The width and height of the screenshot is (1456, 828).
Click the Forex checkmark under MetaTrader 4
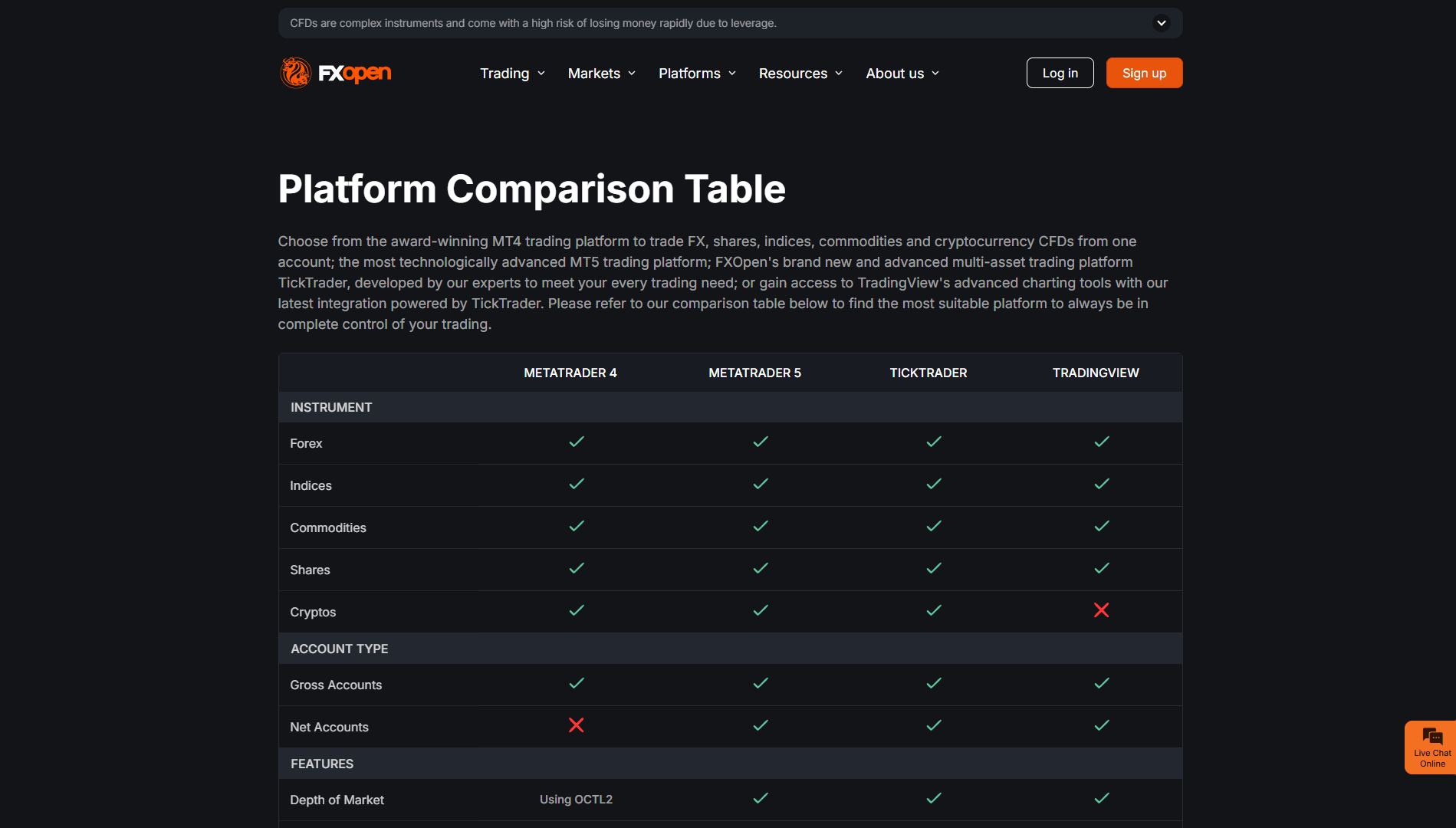point(576,442)
